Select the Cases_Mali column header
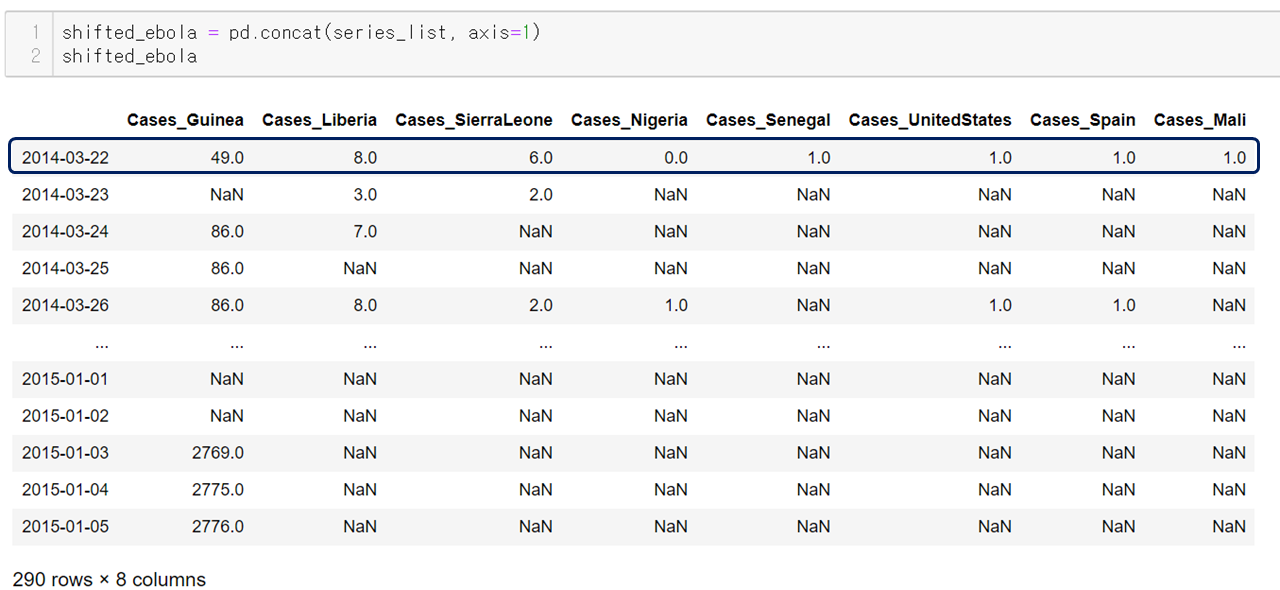The height and width of the screenshot is (590, 1280). (1199, 120)
